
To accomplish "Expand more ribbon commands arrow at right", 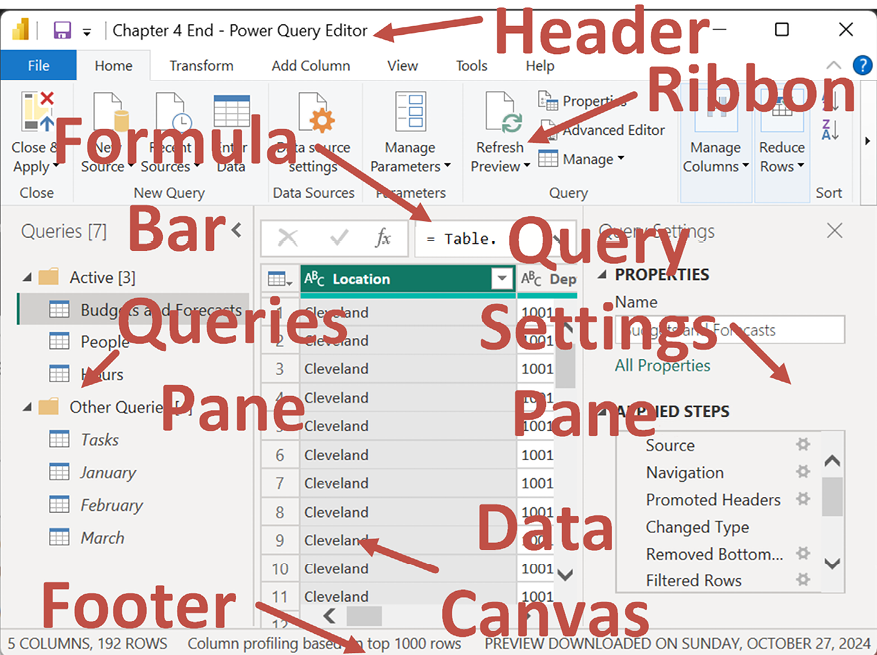I will (x=867, y=140).
